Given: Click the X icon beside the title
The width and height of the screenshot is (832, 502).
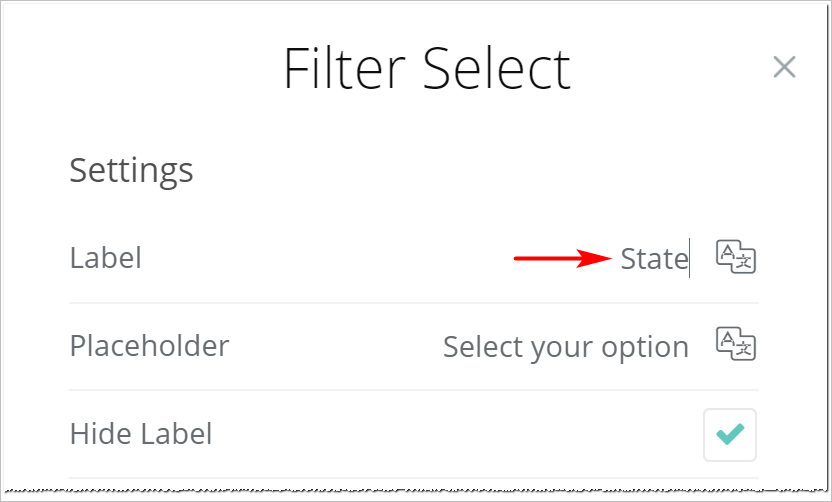Looking at the screenshot, I should (785, 67).
